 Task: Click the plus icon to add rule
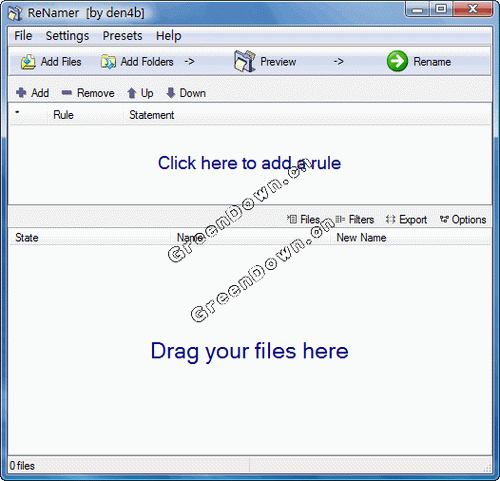pos(21,93)
